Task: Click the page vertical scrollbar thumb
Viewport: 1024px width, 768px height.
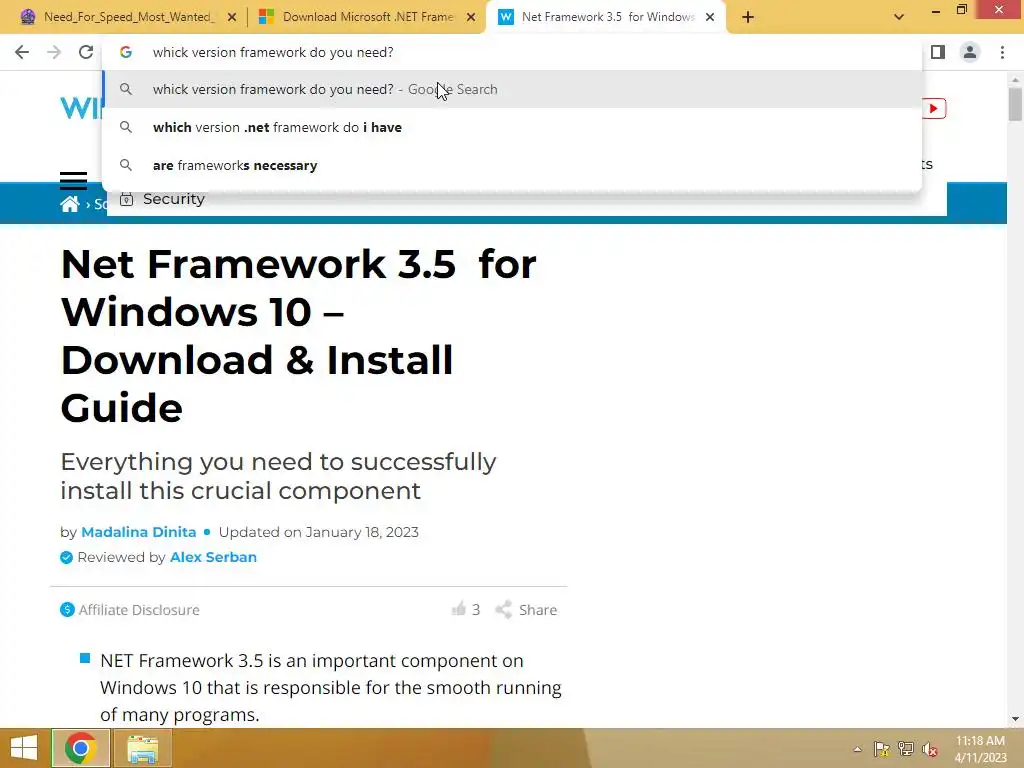Action: pos(1015,104)
